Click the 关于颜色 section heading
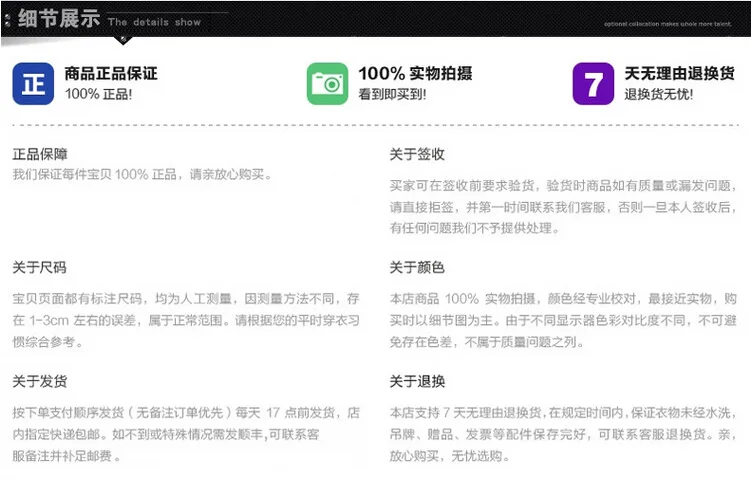752x481 pixels. point(417,268)
